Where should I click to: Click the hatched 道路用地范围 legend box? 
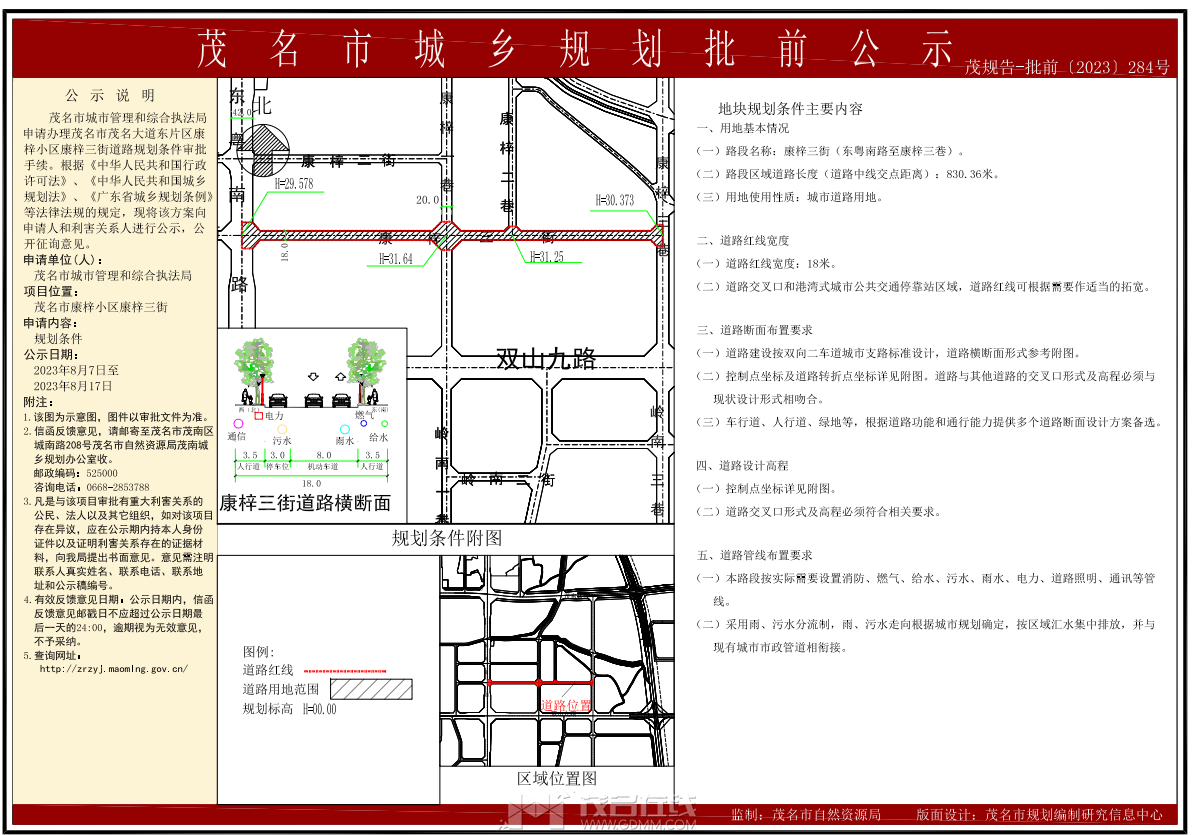[371, 689]
